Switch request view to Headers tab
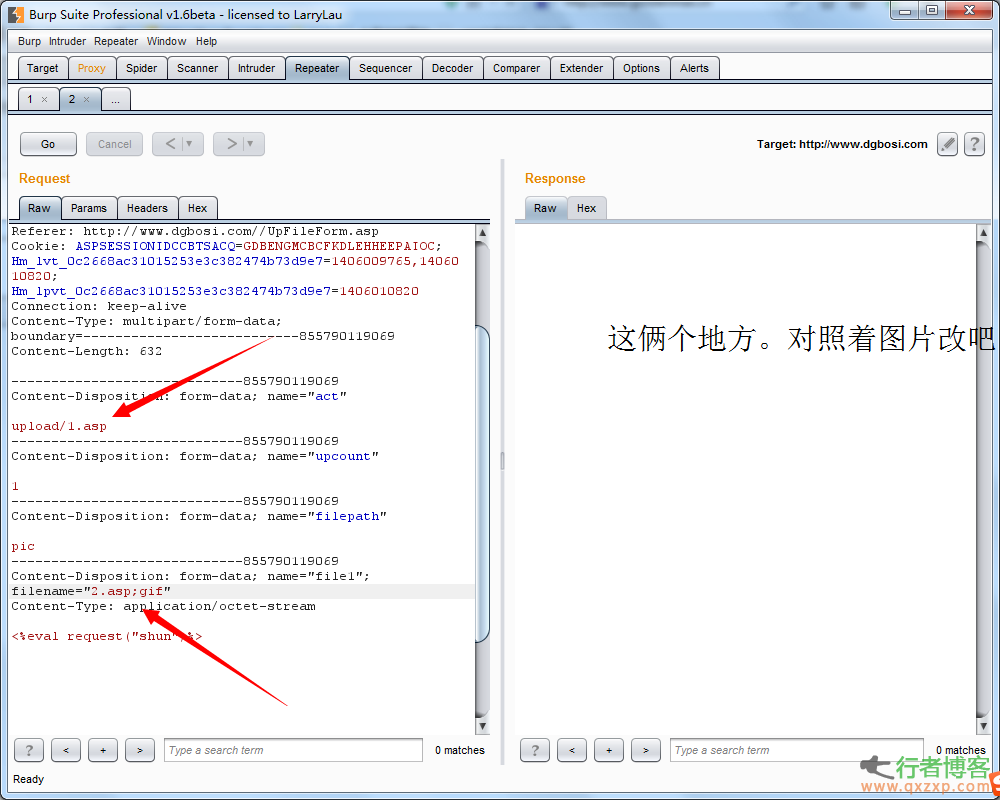The image size is (1000, 800). tap(147, 208)
